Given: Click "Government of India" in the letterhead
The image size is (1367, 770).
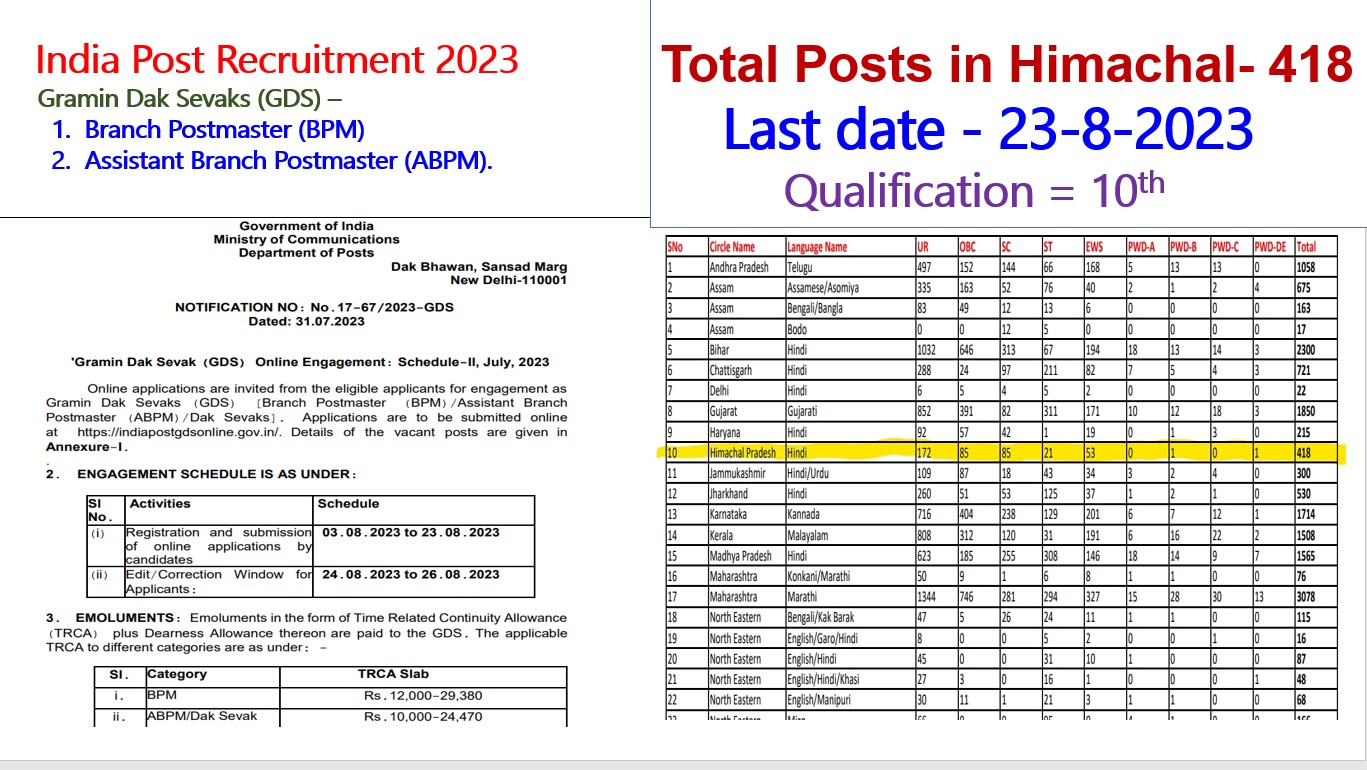Looking at the screenshot, I should (x=306, y=226).
